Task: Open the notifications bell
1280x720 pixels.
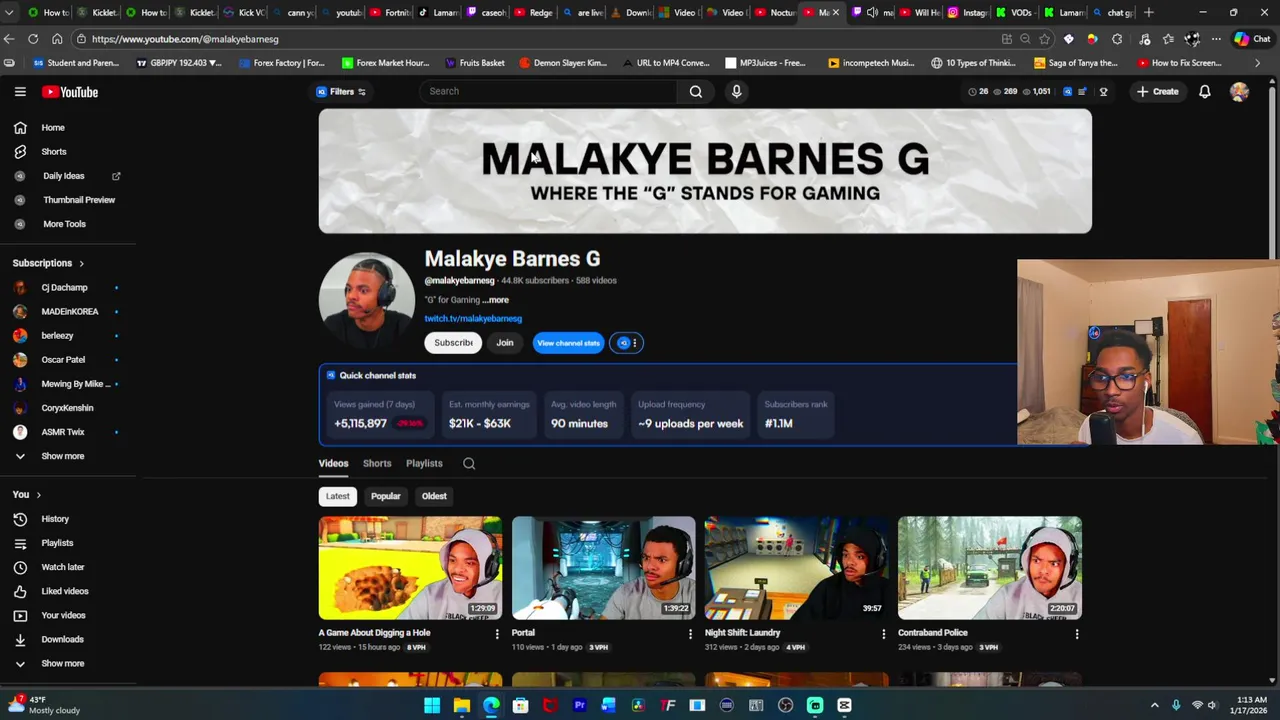Action: (x=1205, y=91)
